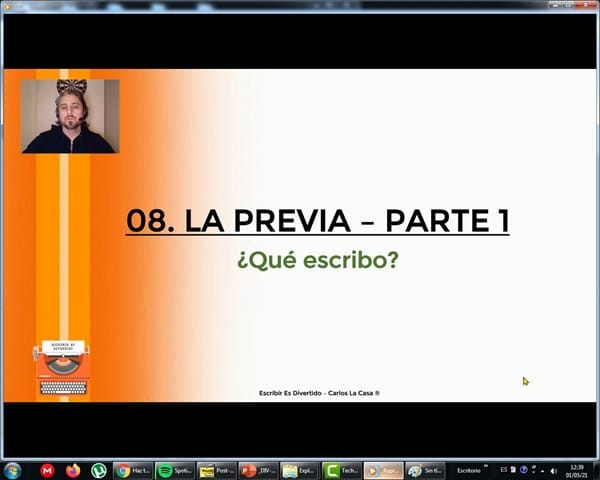
Task: Click the Show Desktop strip
Action: click(x=596, y=471)
